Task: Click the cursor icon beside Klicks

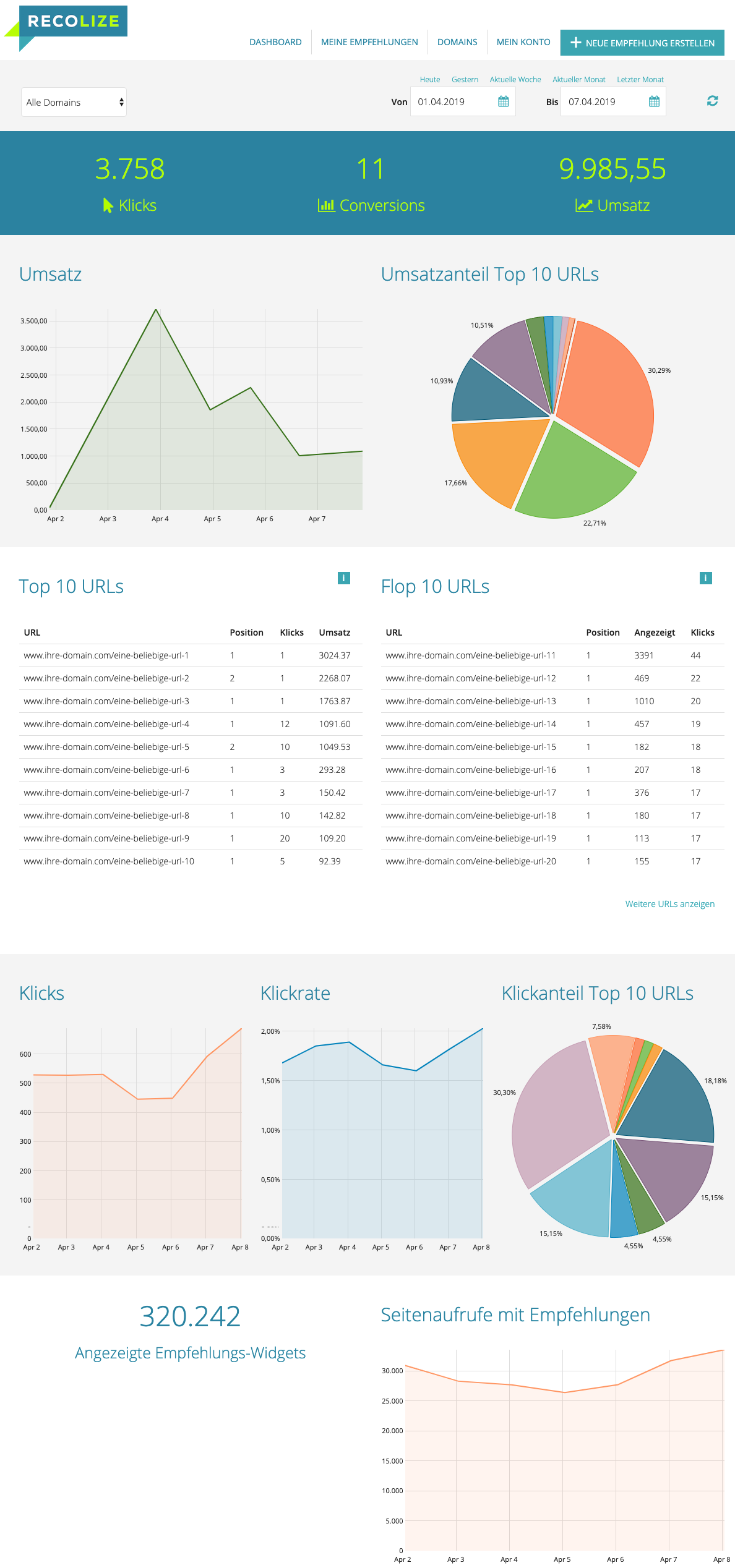Action: point(108,205)
